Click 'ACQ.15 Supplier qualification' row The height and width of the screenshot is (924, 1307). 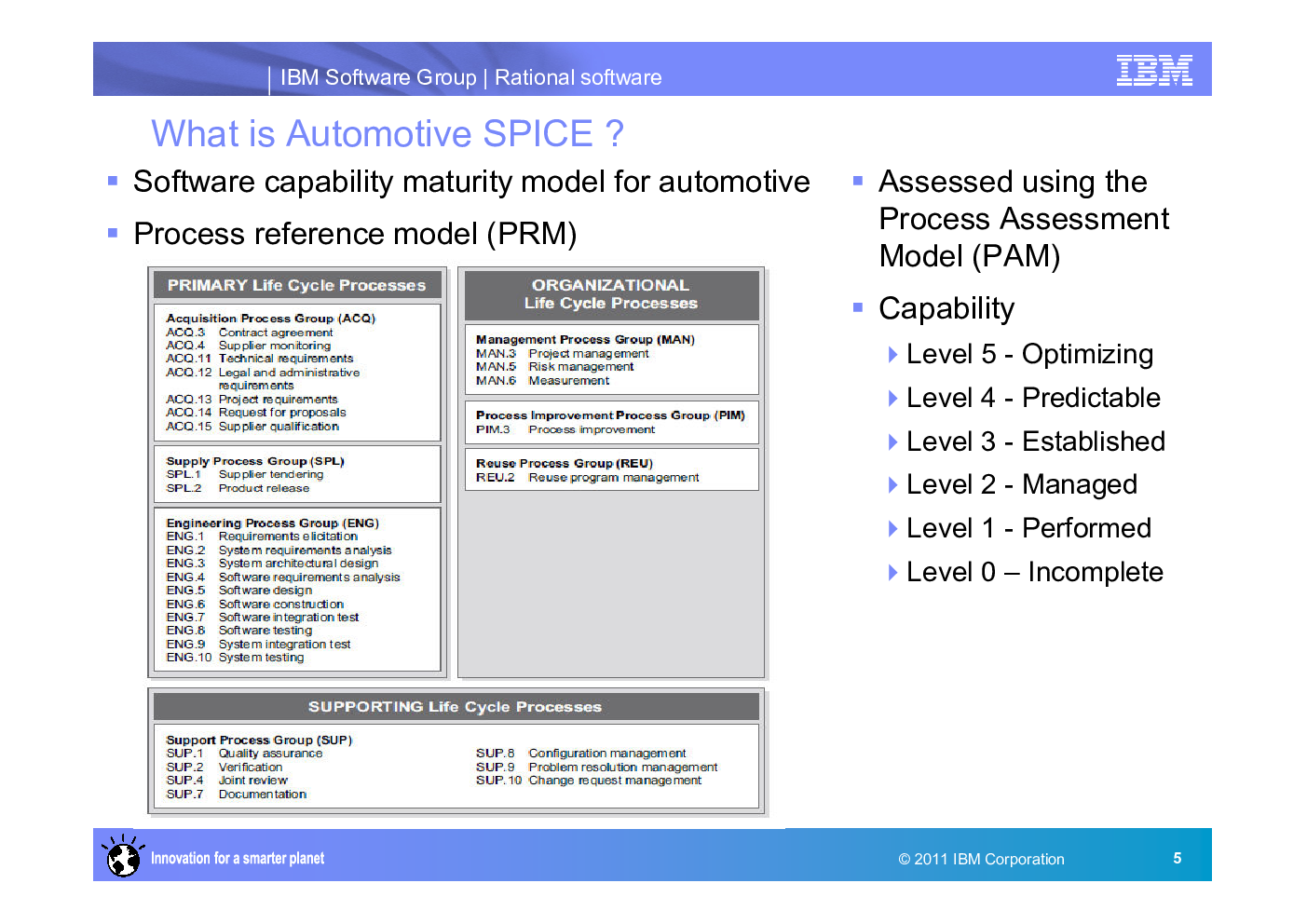coord(252,427)
